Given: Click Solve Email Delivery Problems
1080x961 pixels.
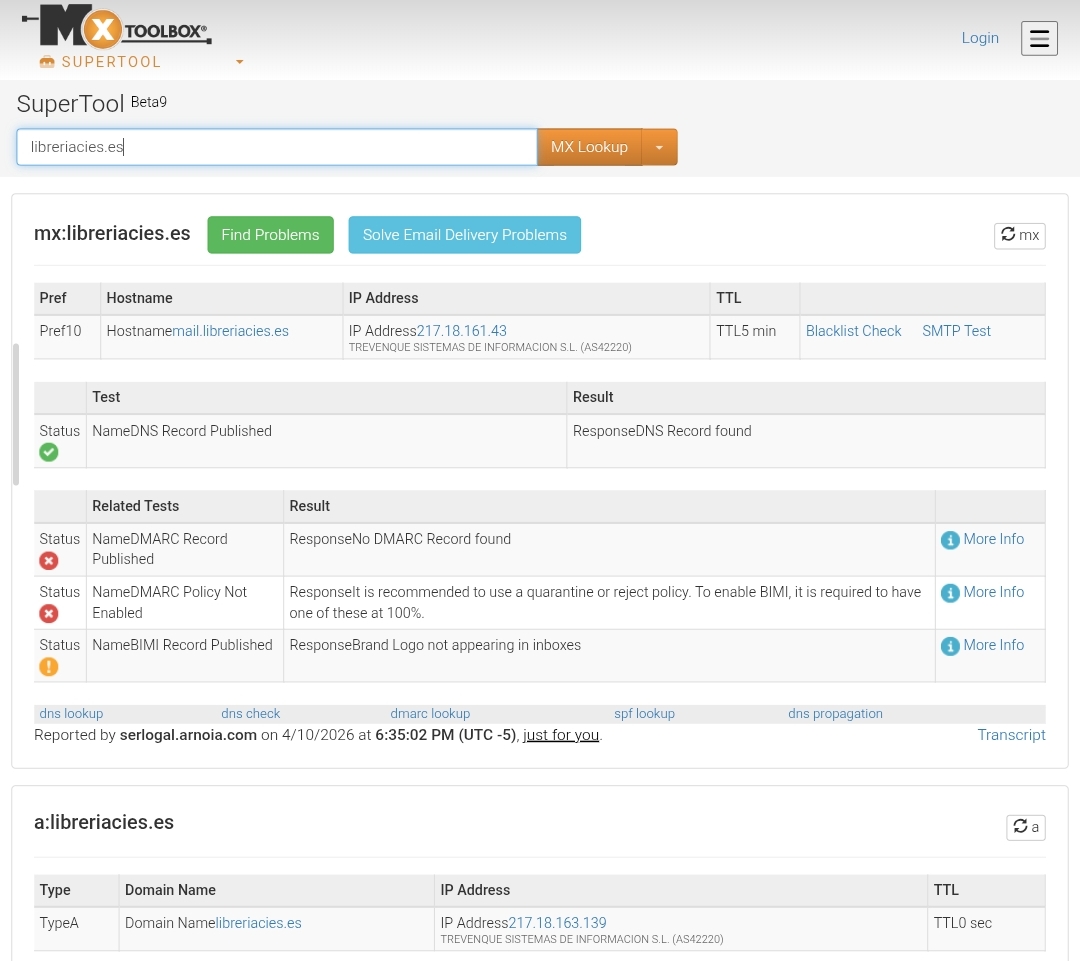Looking at the screenshot, I should [464, 234].
